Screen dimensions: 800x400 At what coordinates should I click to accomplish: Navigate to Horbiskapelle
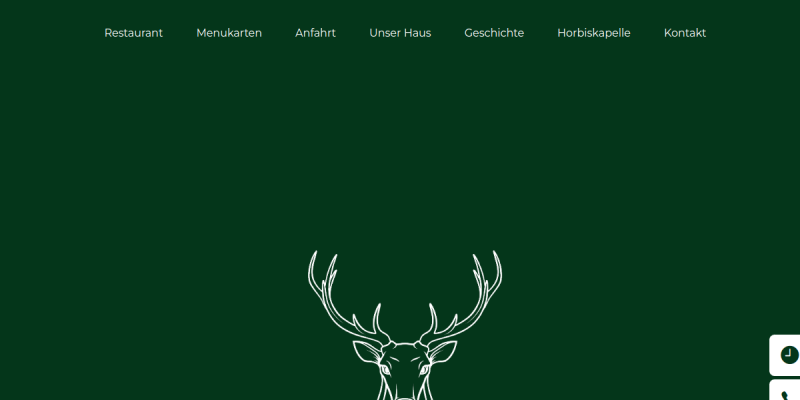click(x=593, y=33)
